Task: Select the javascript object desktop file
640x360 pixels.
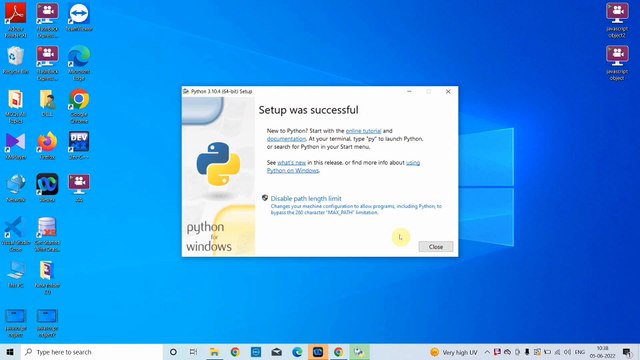Action: pyautogui.click(x=617, y=63)
